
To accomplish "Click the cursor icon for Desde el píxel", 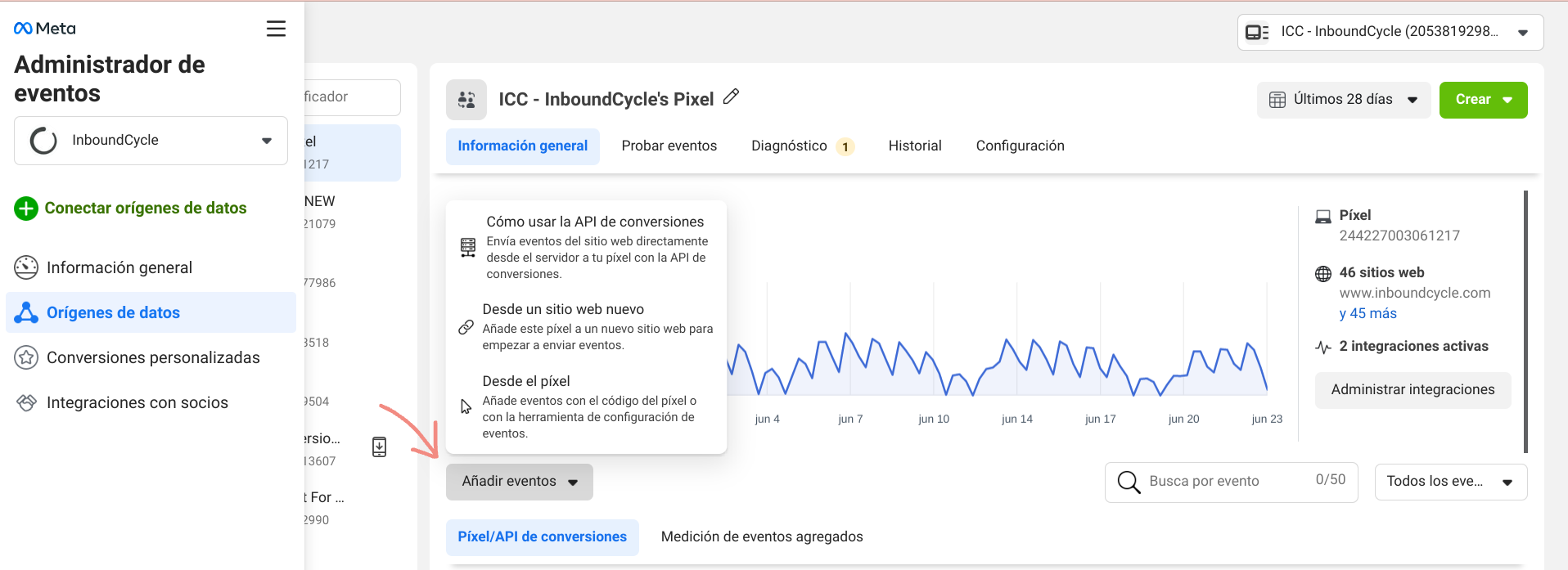I will click(466, 406).
